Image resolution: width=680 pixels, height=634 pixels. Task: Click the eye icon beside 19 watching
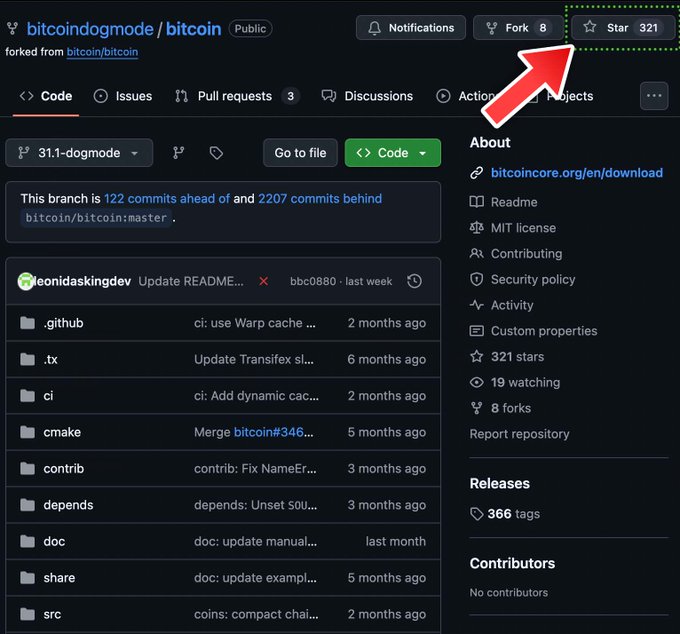(477, 382)
